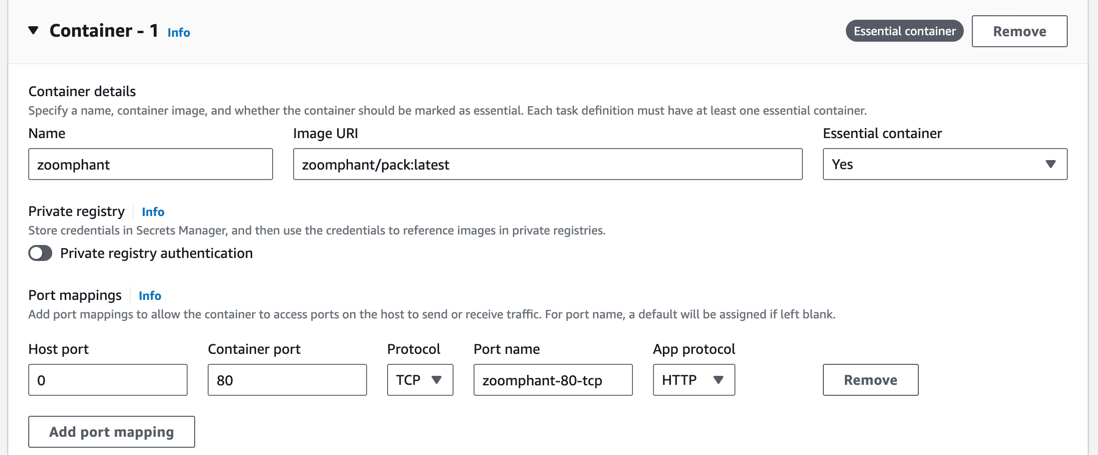Click the Add port mapping button

point(111,432)
